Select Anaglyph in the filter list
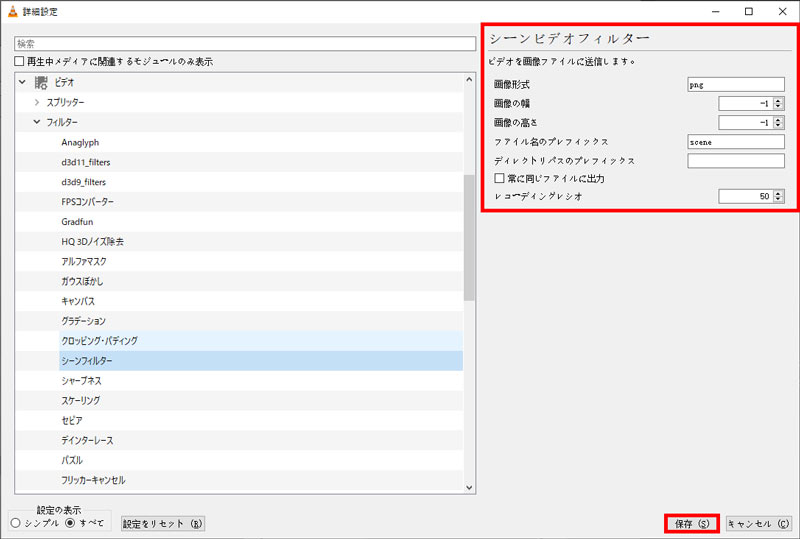The width and height of the screenshot is (800, 539). (80, 142)
